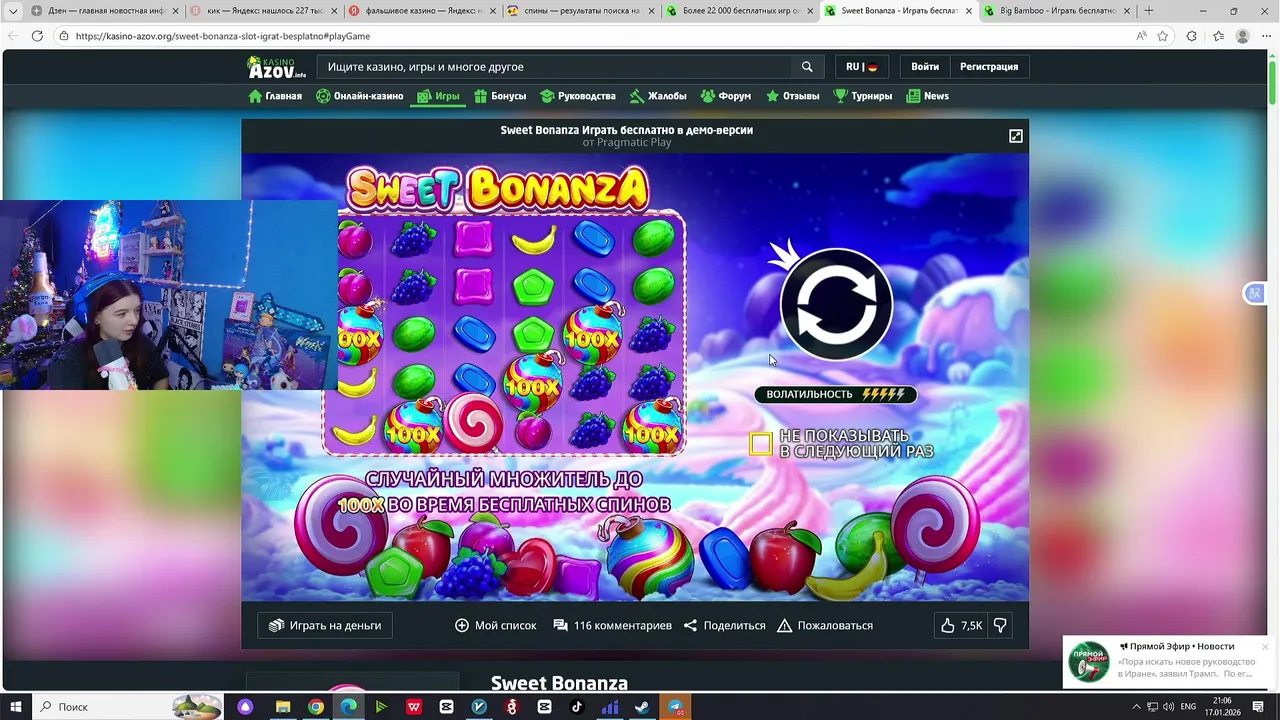Add game to Мой список
This screenshot has height=720, width=1280.
[496, 625]
